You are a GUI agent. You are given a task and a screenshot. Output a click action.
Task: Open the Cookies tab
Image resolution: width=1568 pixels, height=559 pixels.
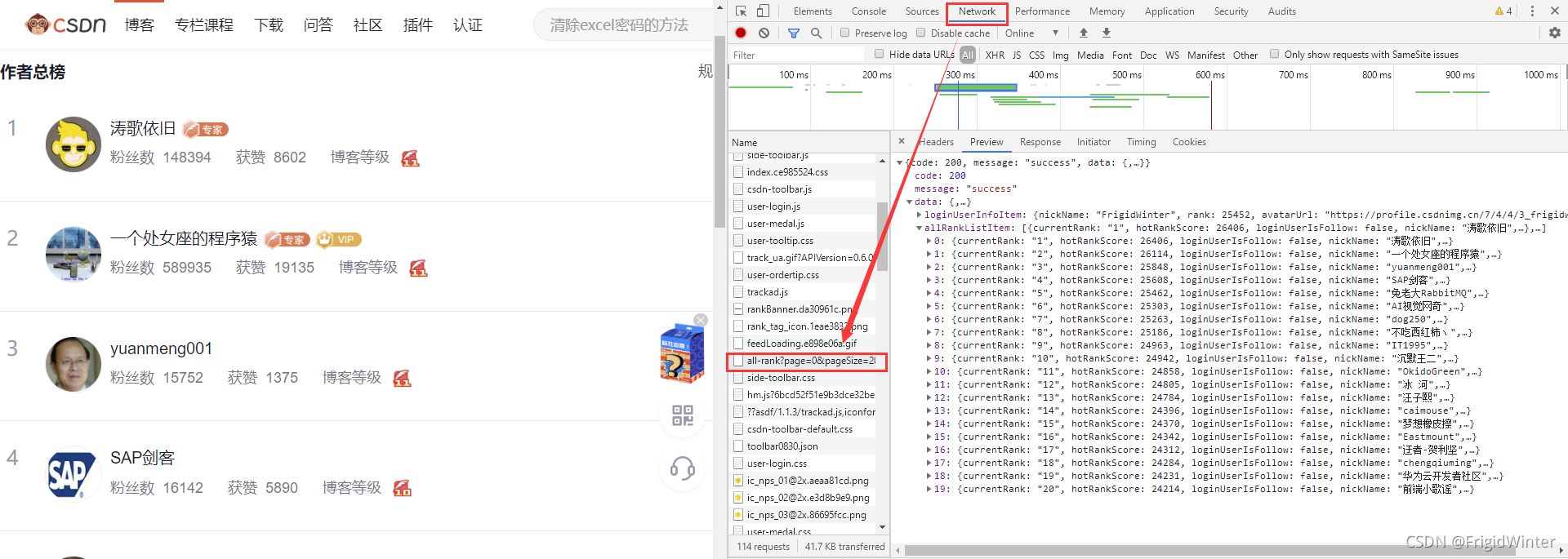1189,142
